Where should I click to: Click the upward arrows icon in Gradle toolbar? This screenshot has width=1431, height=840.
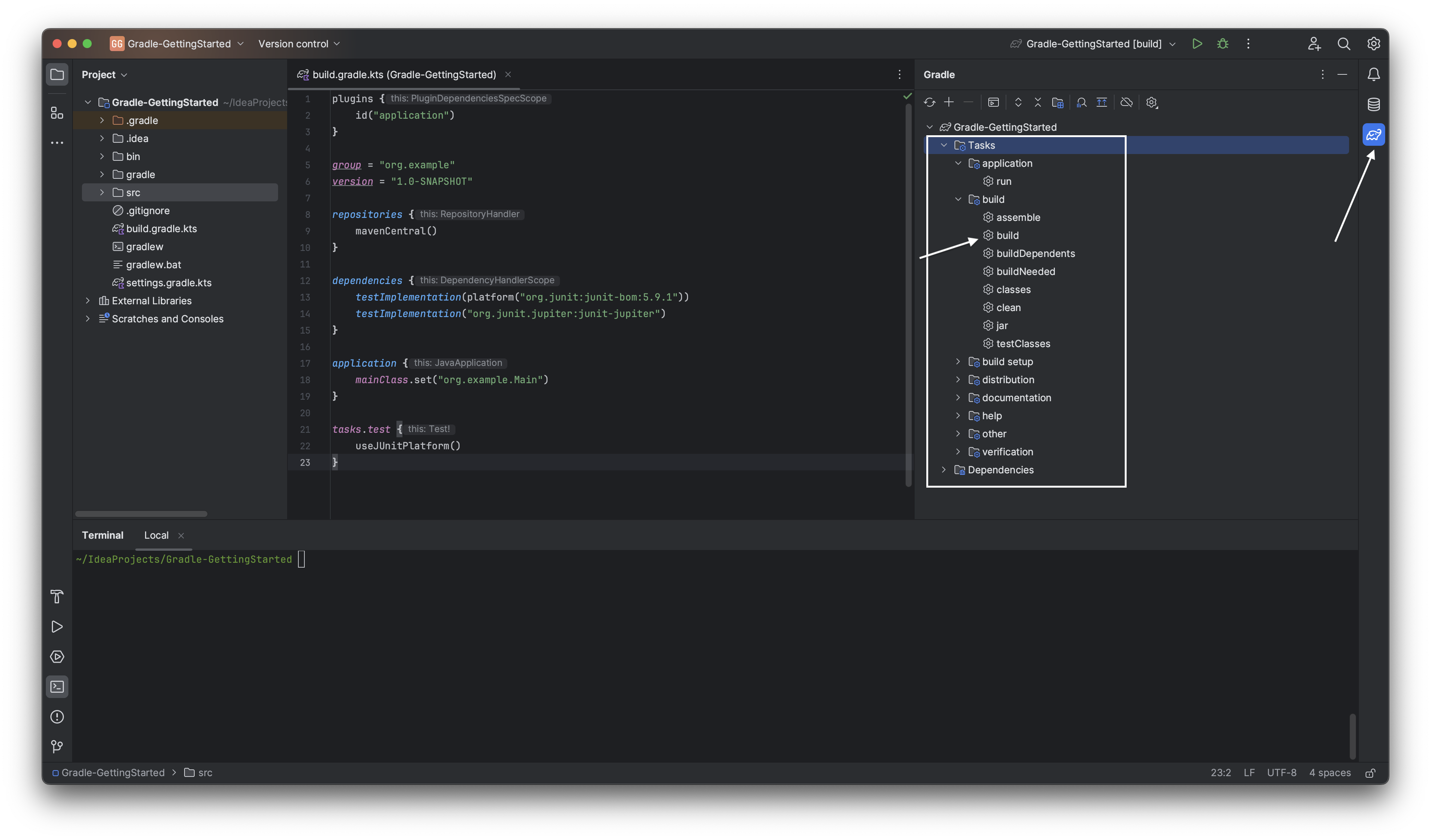pyautogui.click(x=1102, y=102)
